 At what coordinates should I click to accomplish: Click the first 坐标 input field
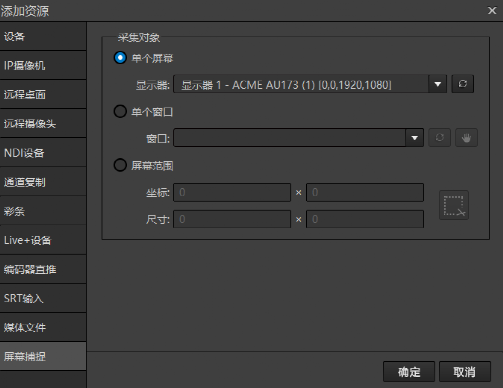232,192
